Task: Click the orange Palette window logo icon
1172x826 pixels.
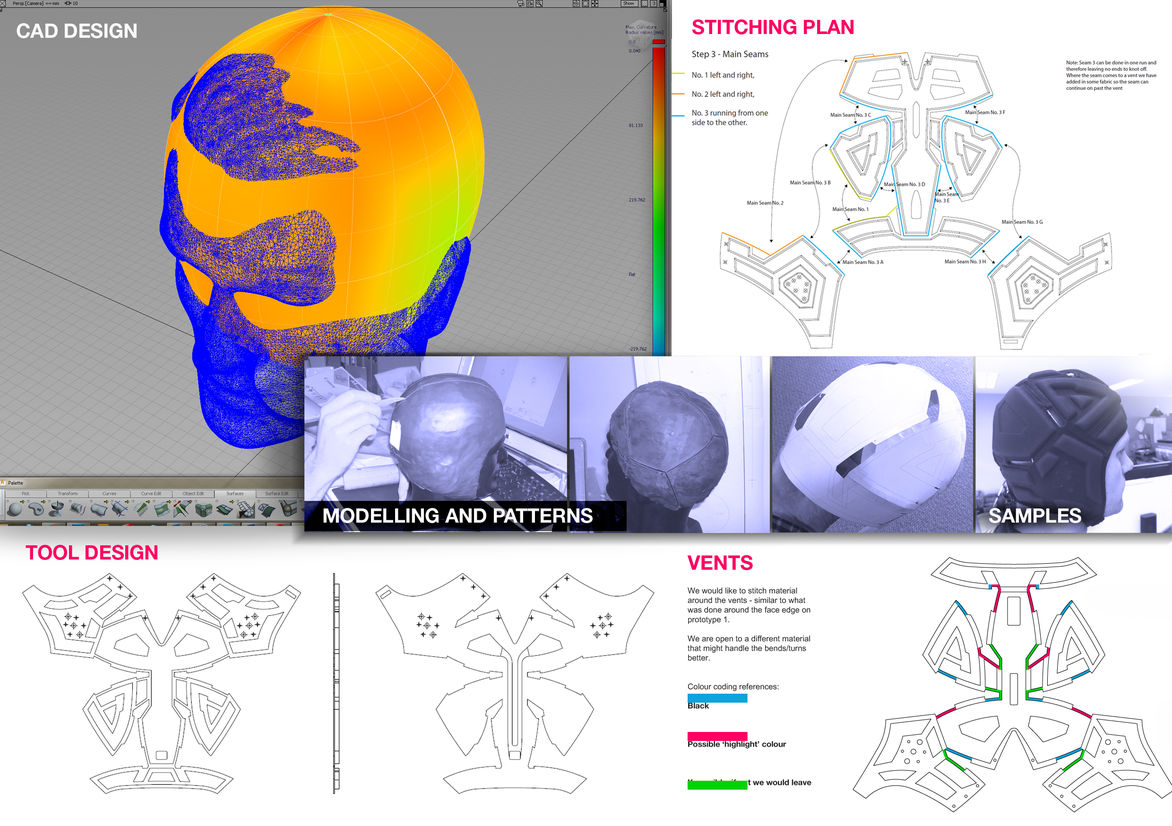Action: coord(5,482)
